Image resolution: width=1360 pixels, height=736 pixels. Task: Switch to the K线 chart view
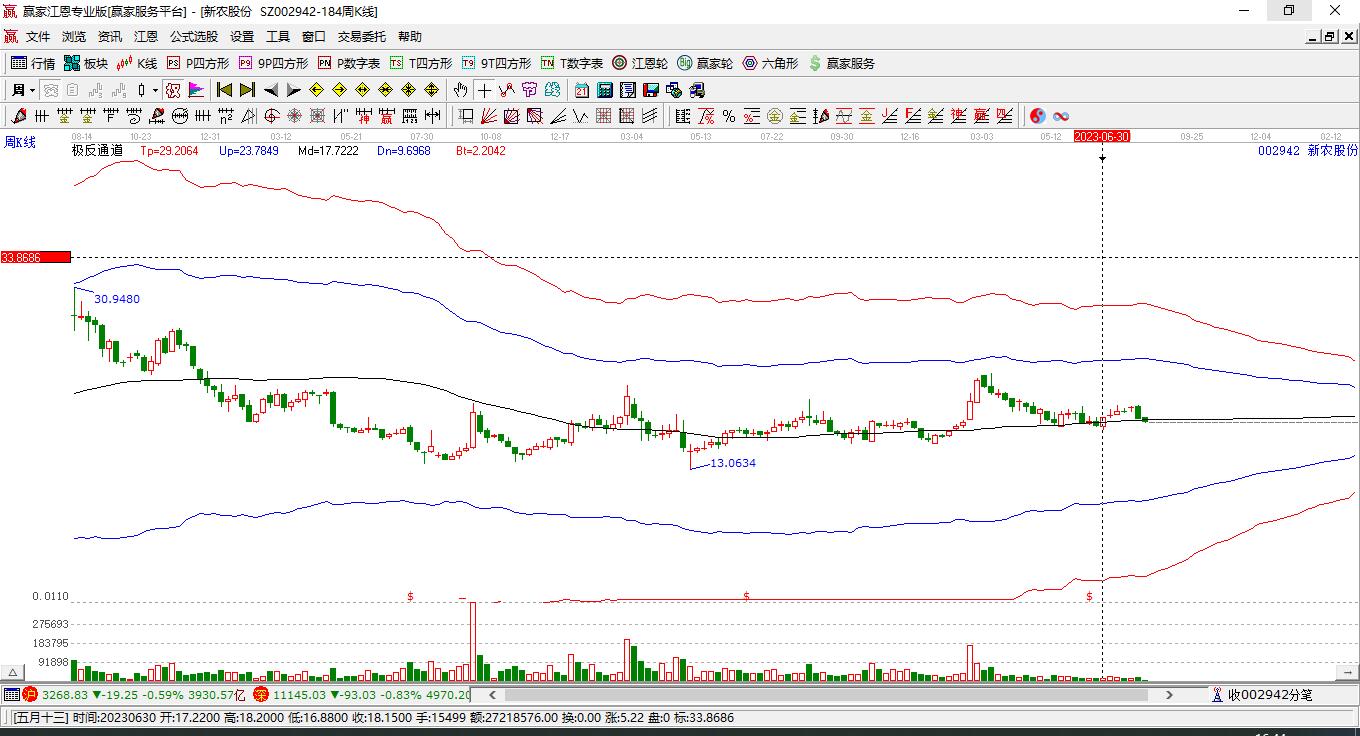coord(137,63)
